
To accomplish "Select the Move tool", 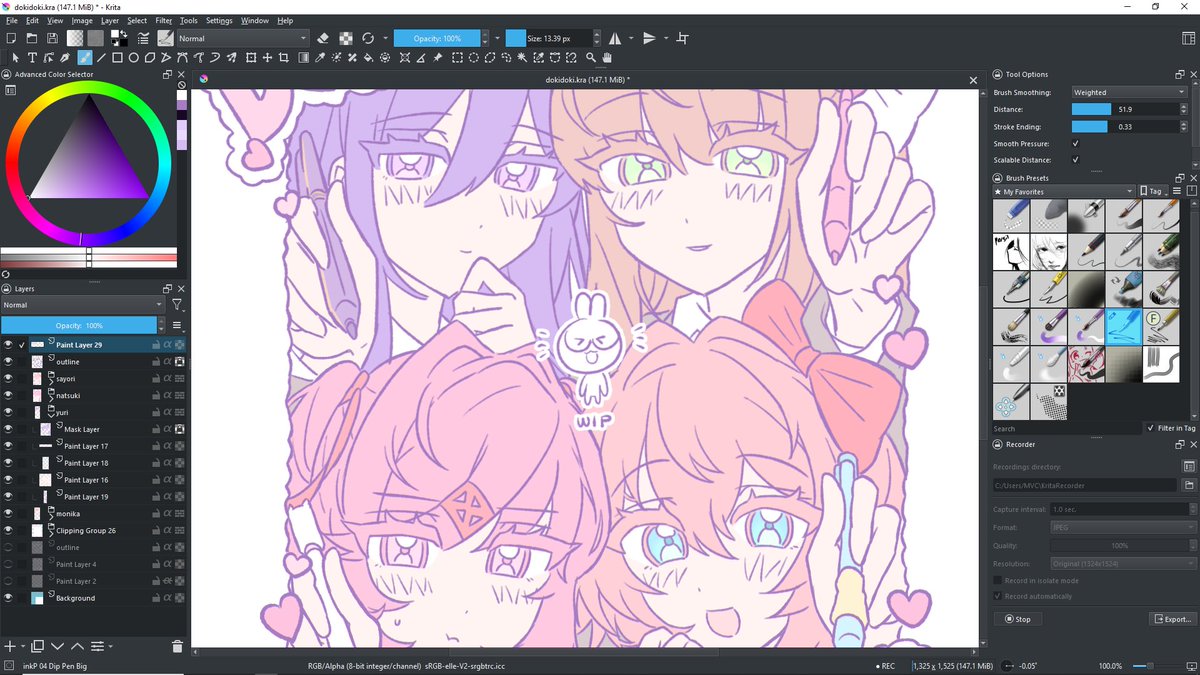I will tap(269, 57).
